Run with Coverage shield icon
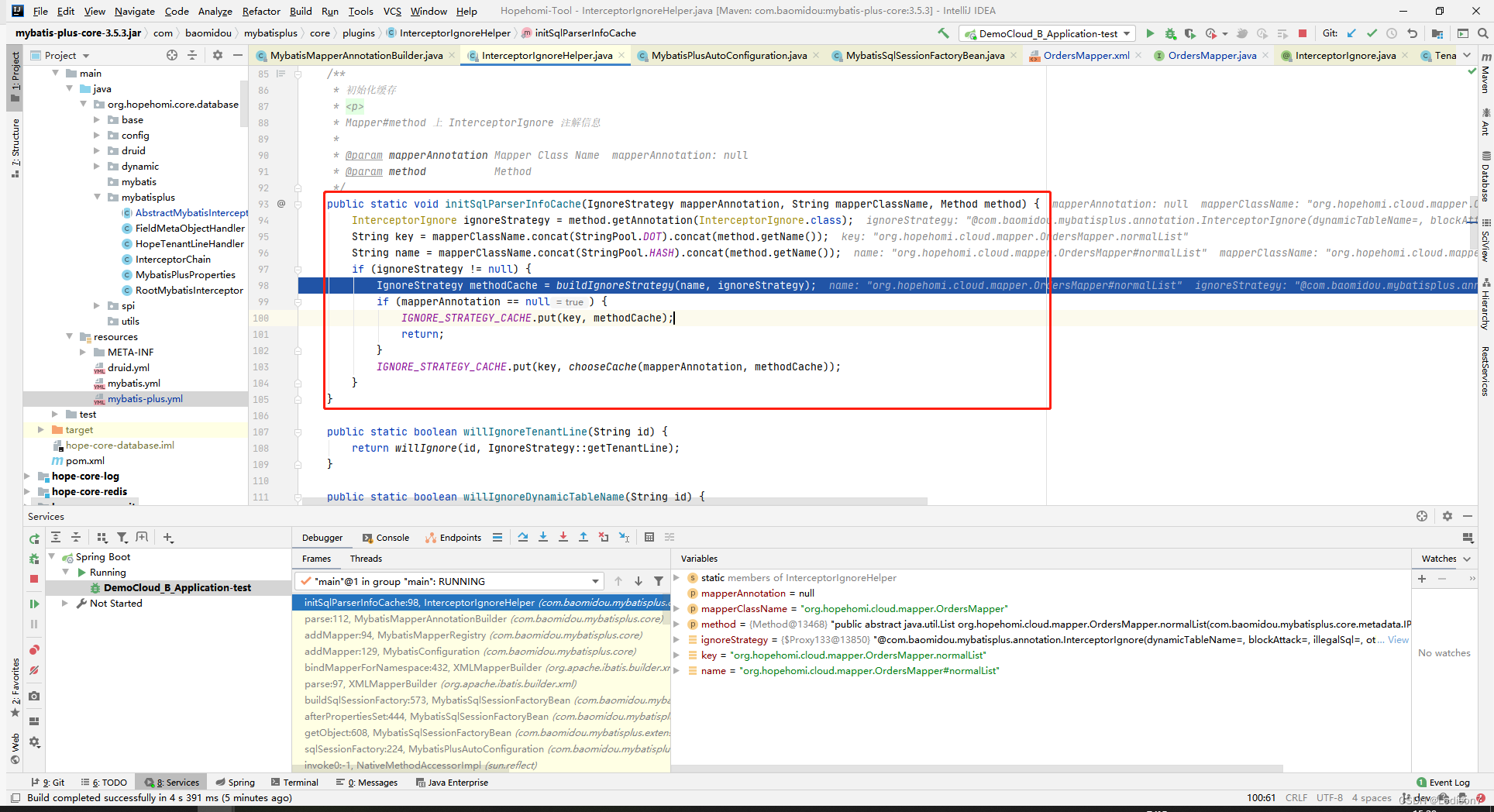This screenshot has width=1494, height=812. click(x=1190, y=33)
